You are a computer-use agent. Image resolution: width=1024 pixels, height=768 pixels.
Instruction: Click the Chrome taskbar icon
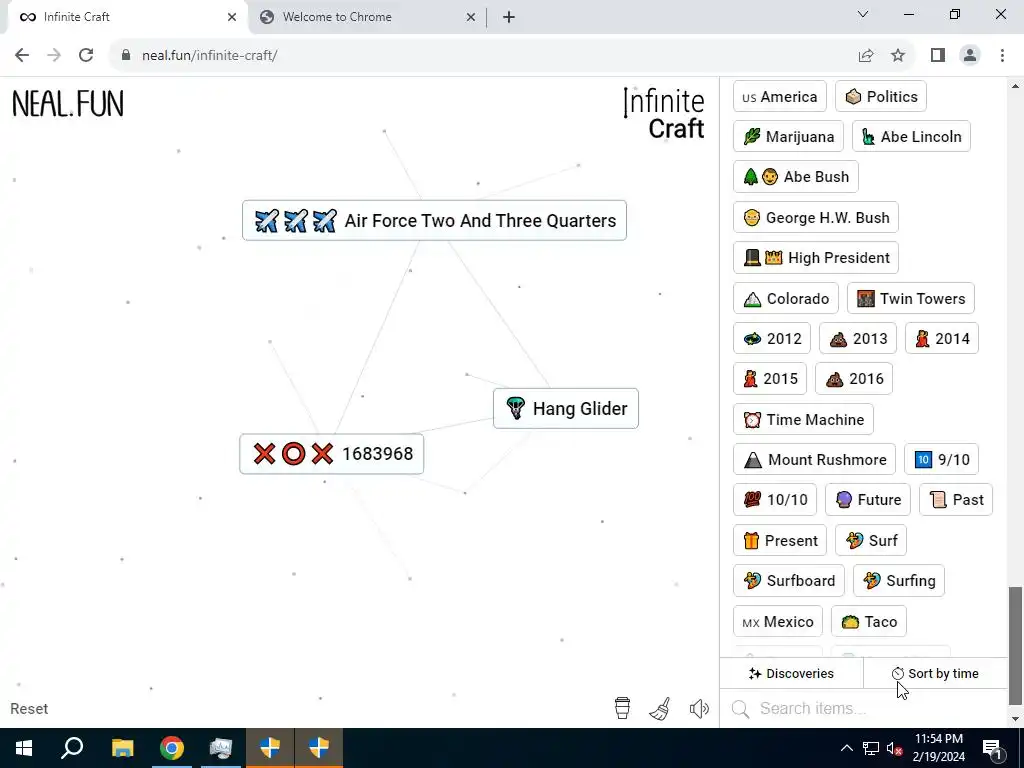pyautogui.click(x=171, y=748)
